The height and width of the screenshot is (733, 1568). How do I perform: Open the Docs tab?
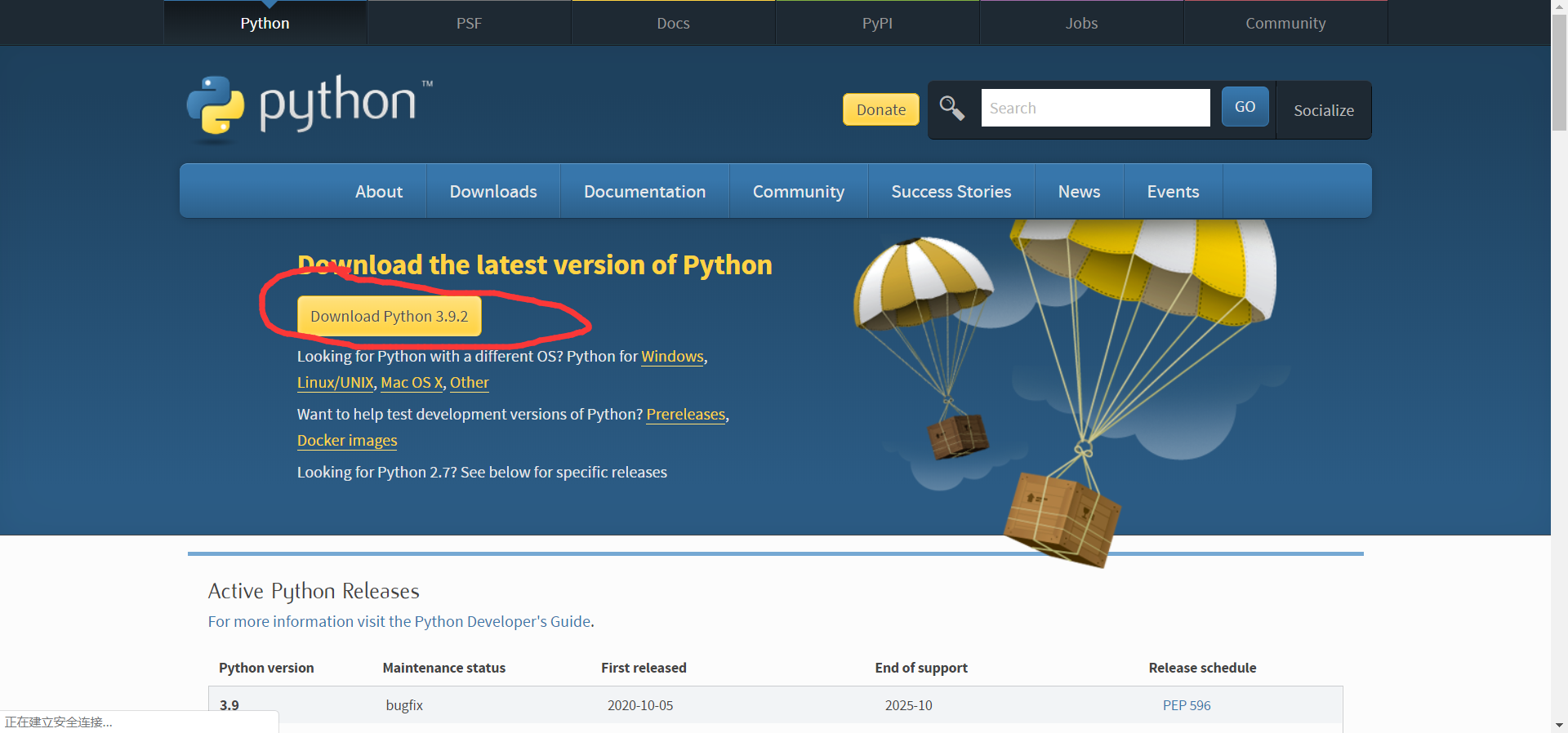point(673,23)
